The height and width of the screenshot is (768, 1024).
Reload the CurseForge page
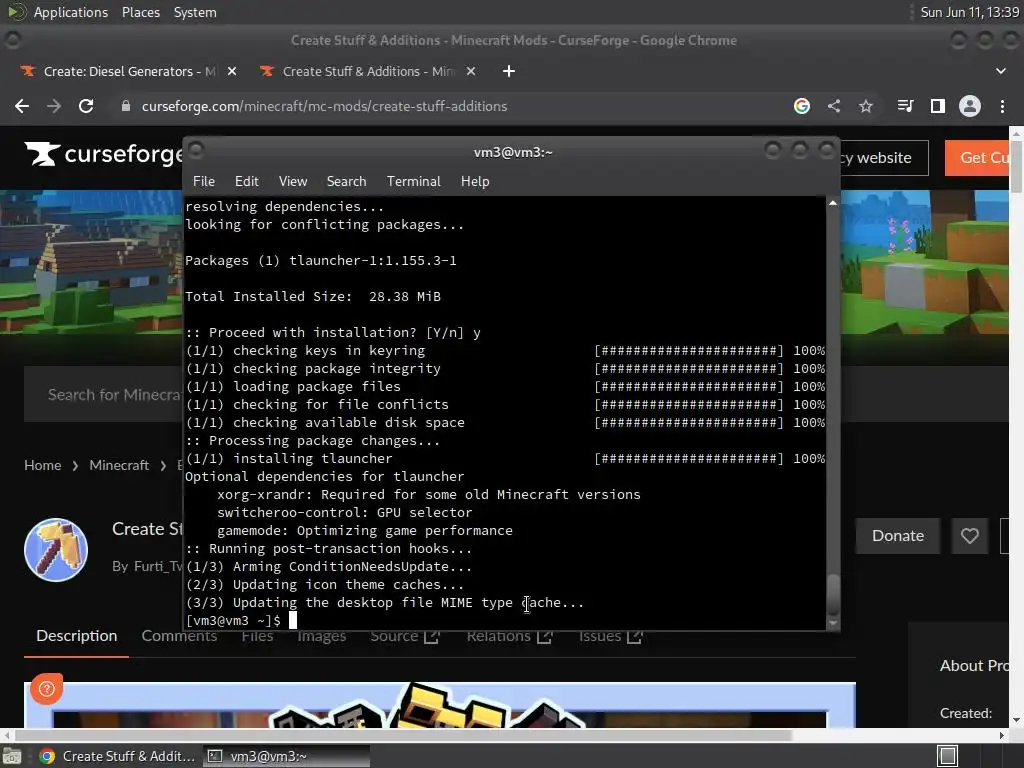pyautogui.click(x=86, y=106)
